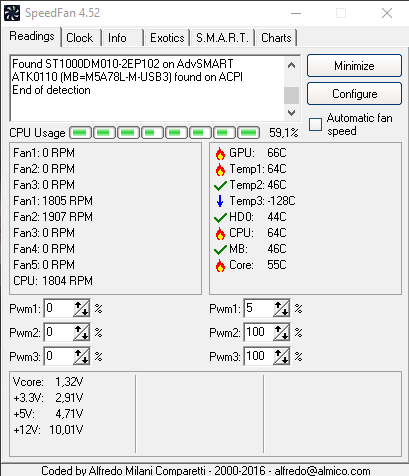
Task: Click the right Pwm1 value field showing 5
Action: (259, 308)
